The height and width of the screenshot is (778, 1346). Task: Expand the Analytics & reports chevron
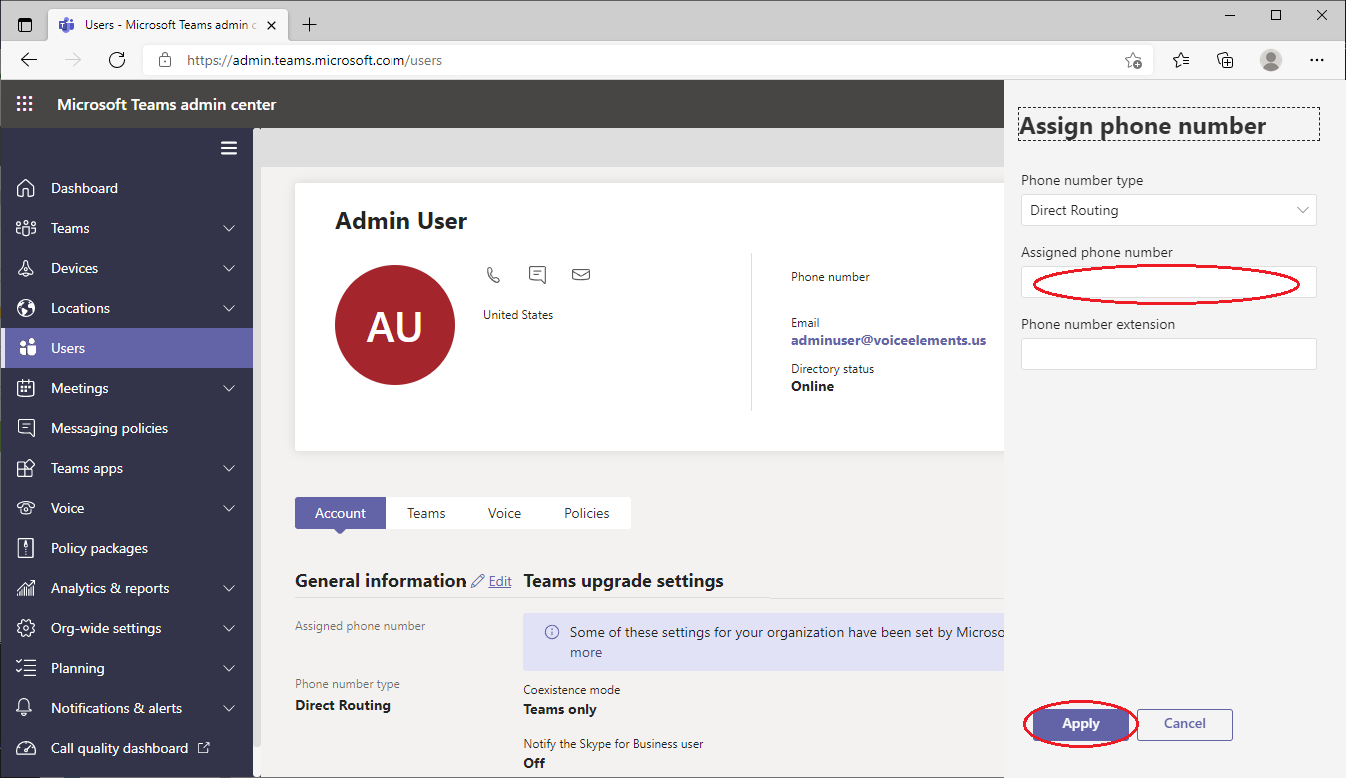pos(229,588)
